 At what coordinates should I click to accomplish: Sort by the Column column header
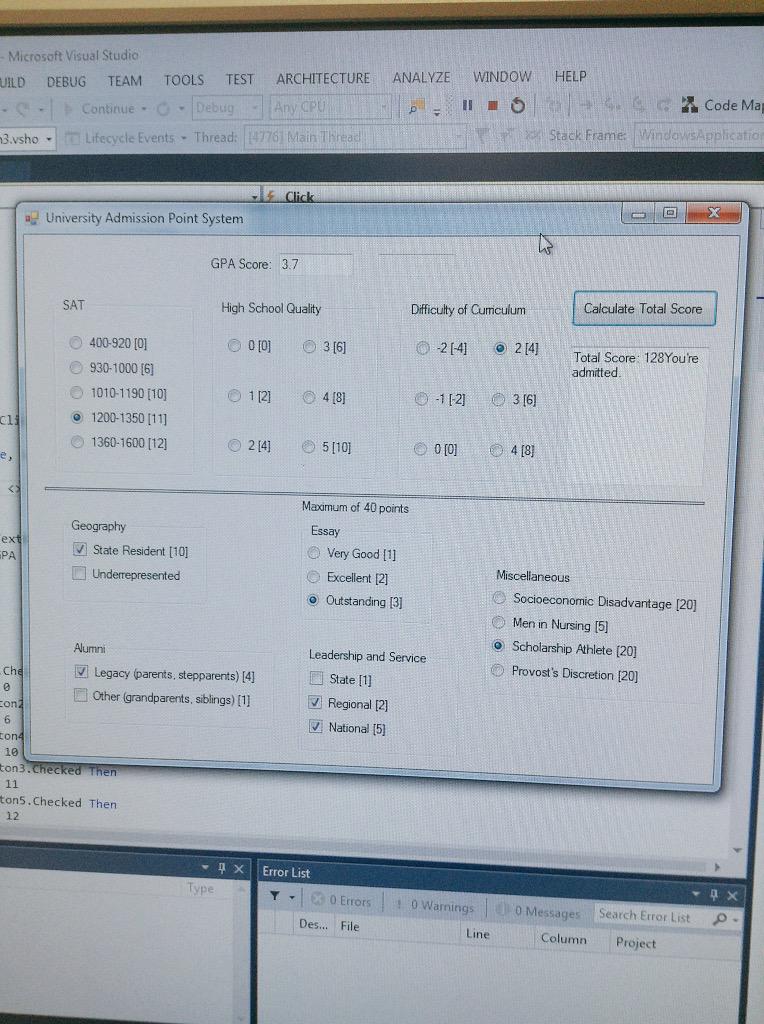point(563,938)
